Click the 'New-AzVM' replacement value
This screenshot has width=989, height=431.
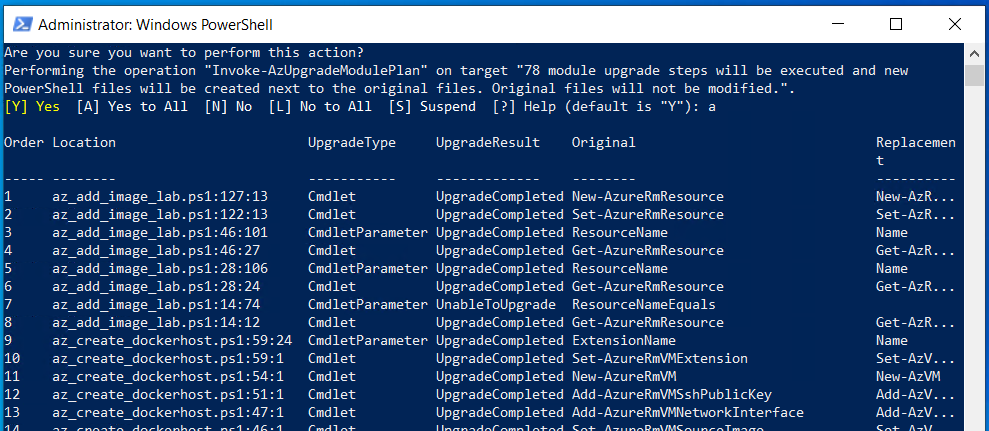pyautogui.click(x=908, y=376)
